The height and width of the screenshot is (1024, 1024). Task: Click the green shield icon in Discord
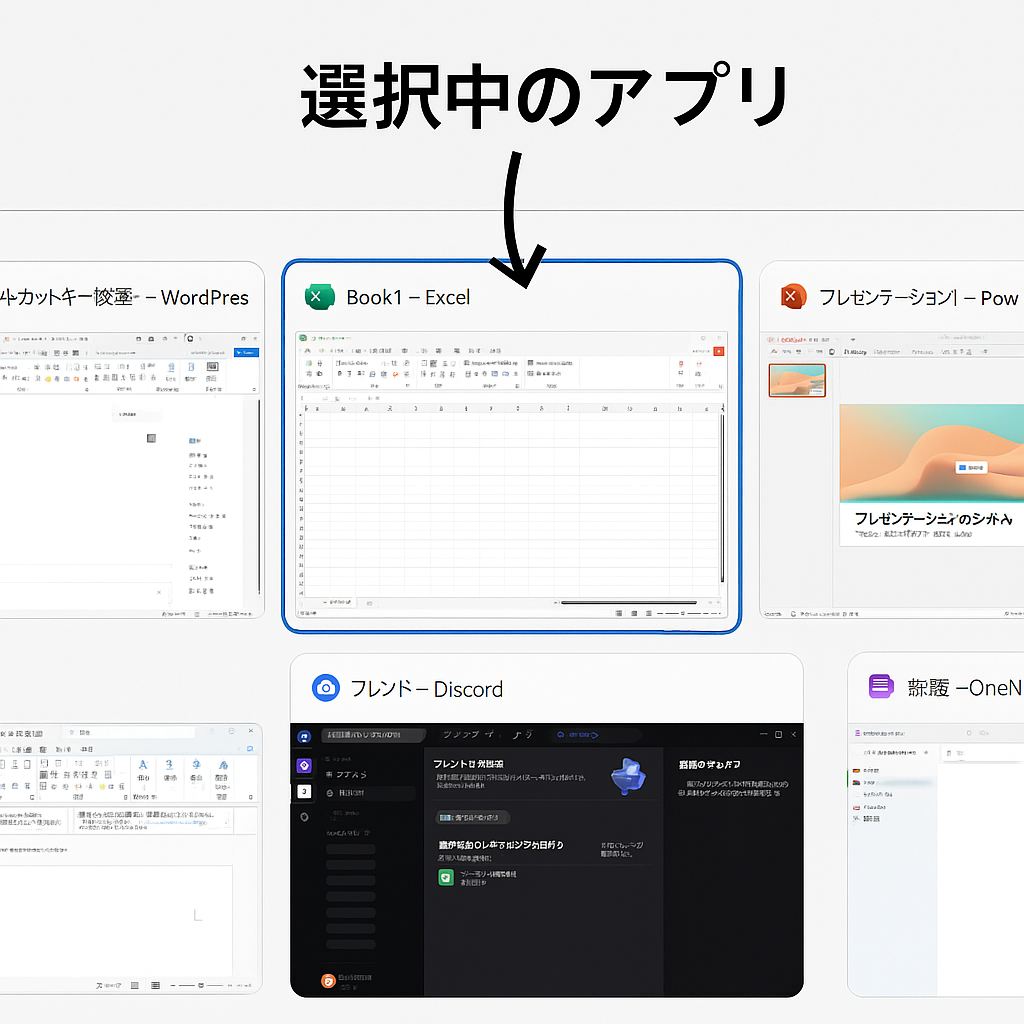tap(446, 877)
